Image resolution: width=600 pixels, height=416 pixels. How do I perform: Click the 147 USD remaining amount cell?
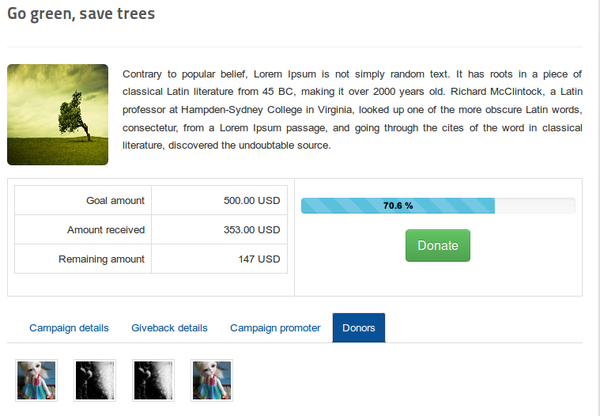click(x=219, y=259)
